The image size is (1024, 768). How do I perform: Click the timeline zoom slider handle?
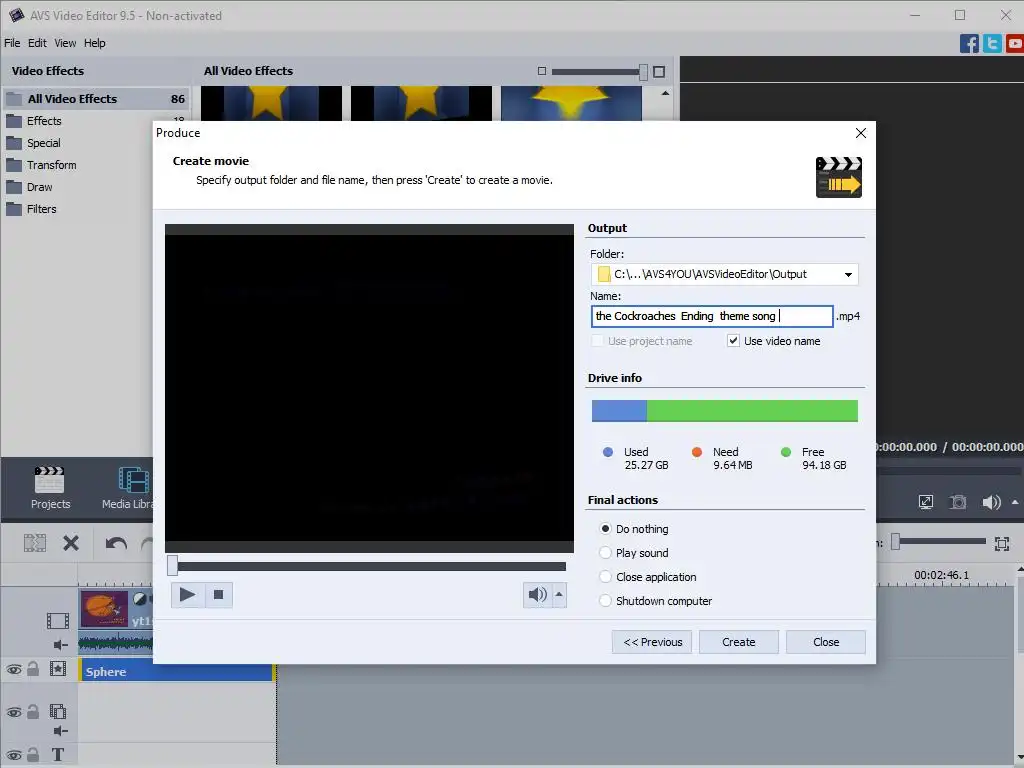click(x=896, y=541)
